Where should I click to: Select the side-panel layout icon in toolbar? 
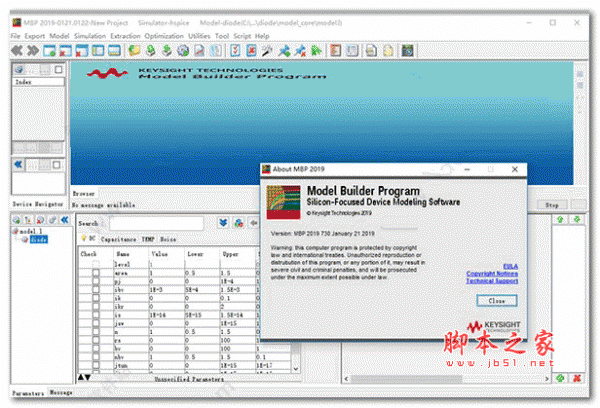(98, 51)
